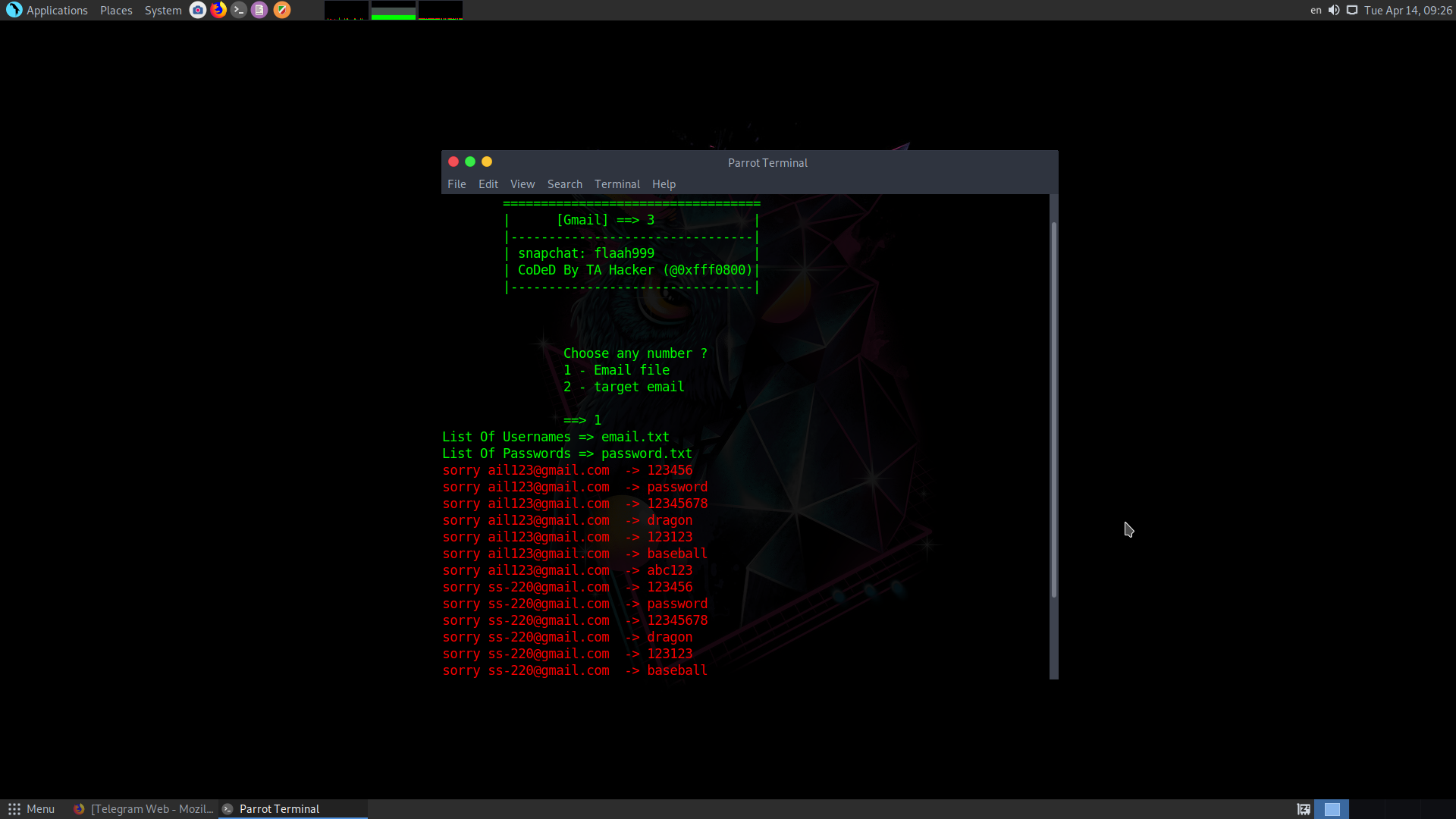
Task: Open the purple text editor launcher
Action: point(259,10)
